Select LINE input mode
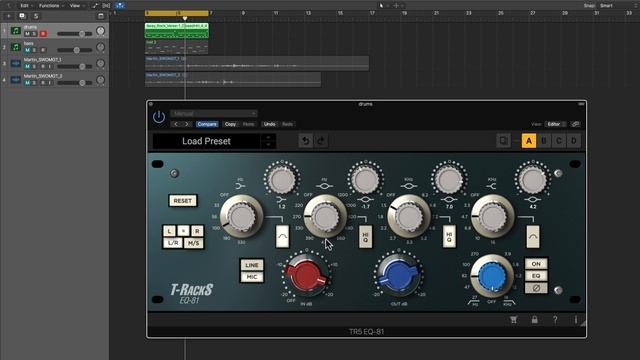 [x=252, y=265]
